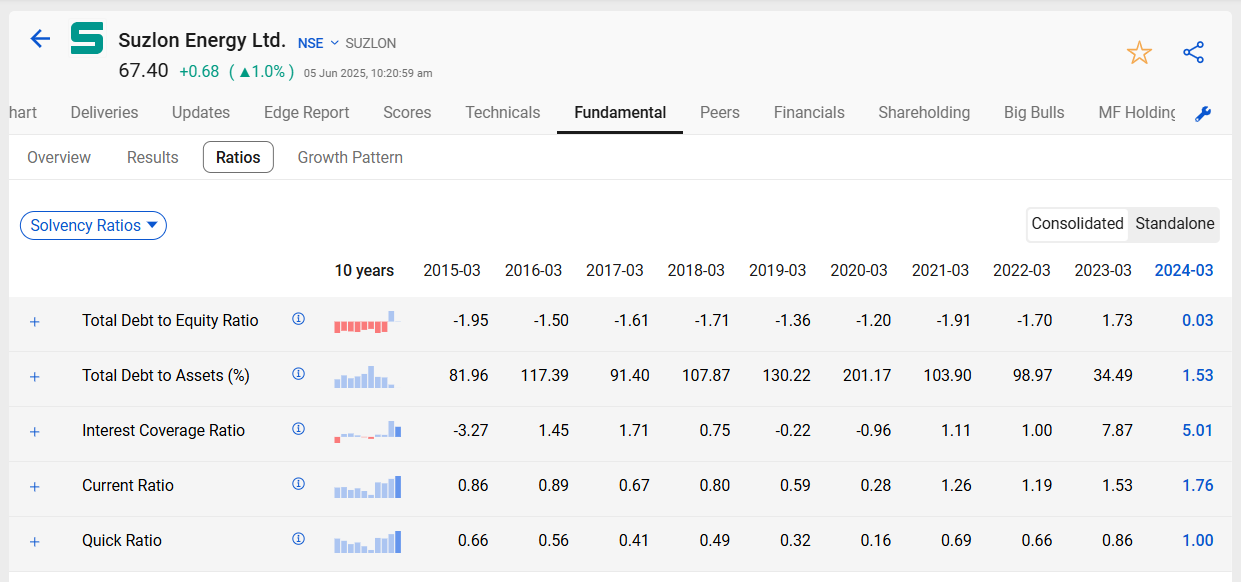Screen dimensions: 1241x582
Task: Click the 0.03 debt to equity value
Action: click(1198, 321)
